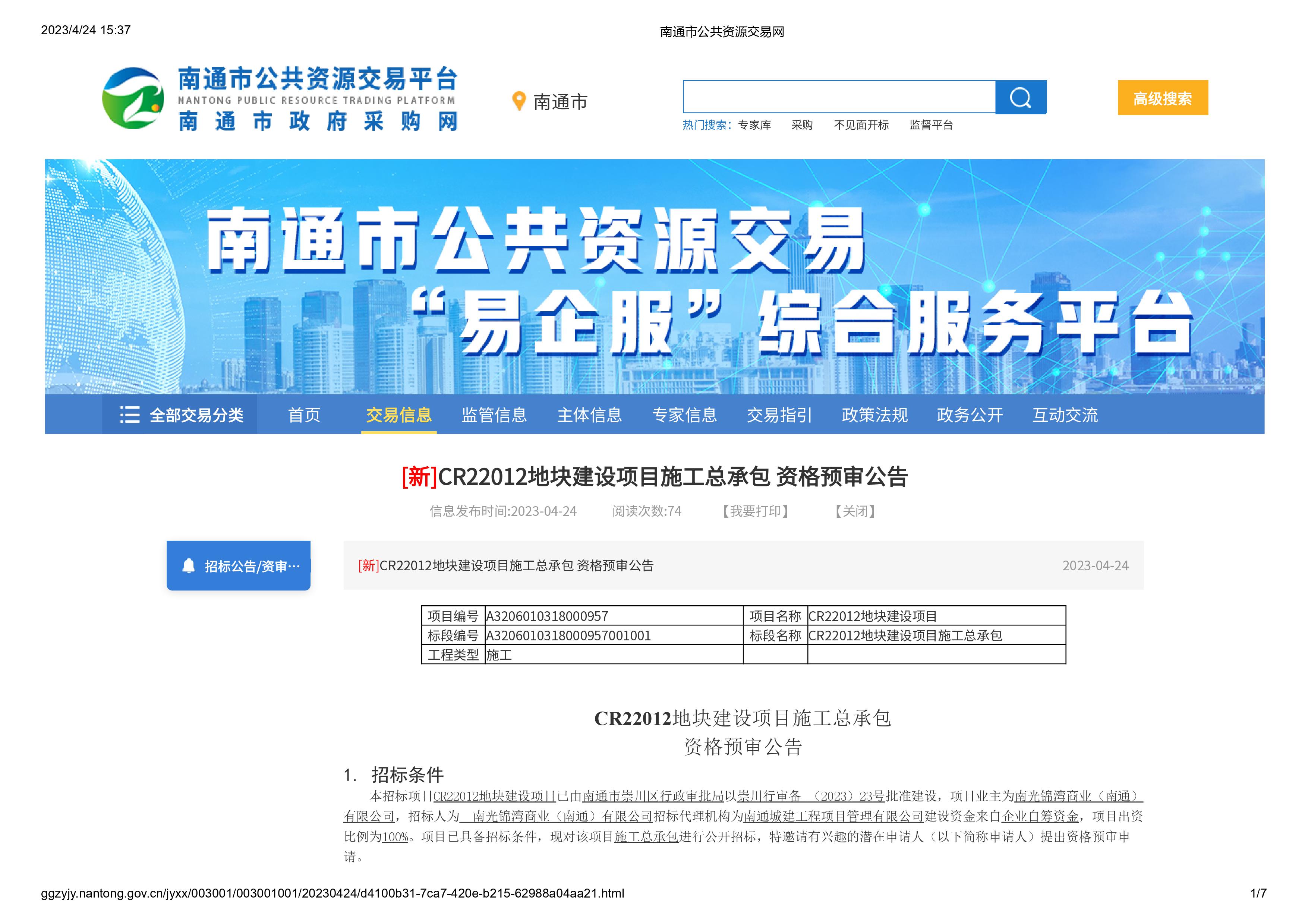Click in the search input field
Viewport: 1308px width, 924px height.
point(839,97)
